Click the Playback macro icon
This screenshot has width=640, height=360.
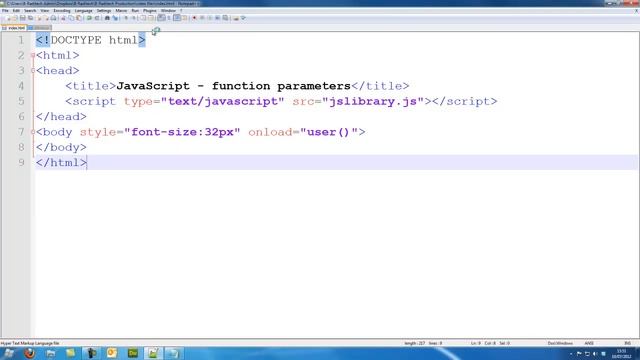[210, 18]
